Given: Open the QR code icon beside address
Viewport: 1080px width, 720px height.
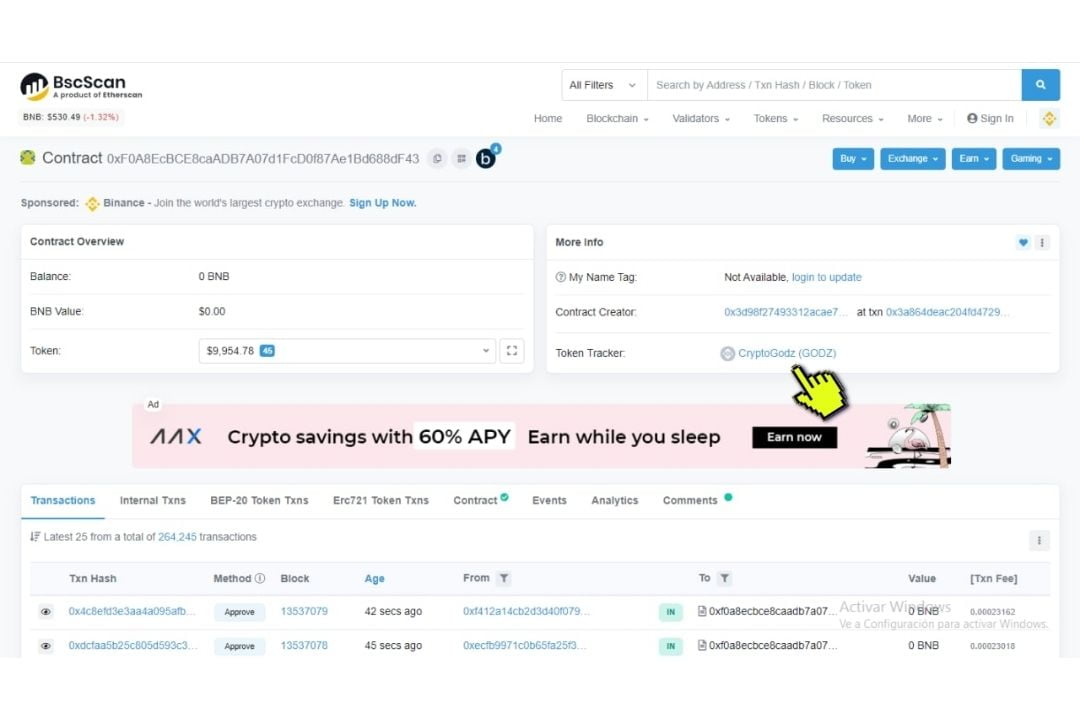Looking at the screenshot, I should coord(461,158).
